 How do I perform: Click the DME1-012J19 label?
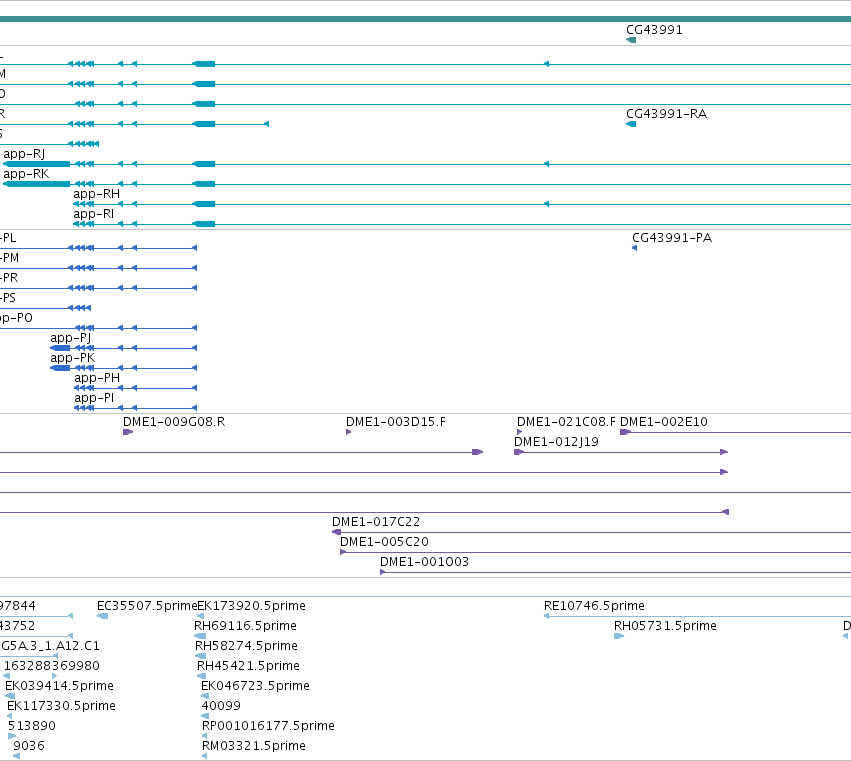pyautogui.click(x=556, y=442)
